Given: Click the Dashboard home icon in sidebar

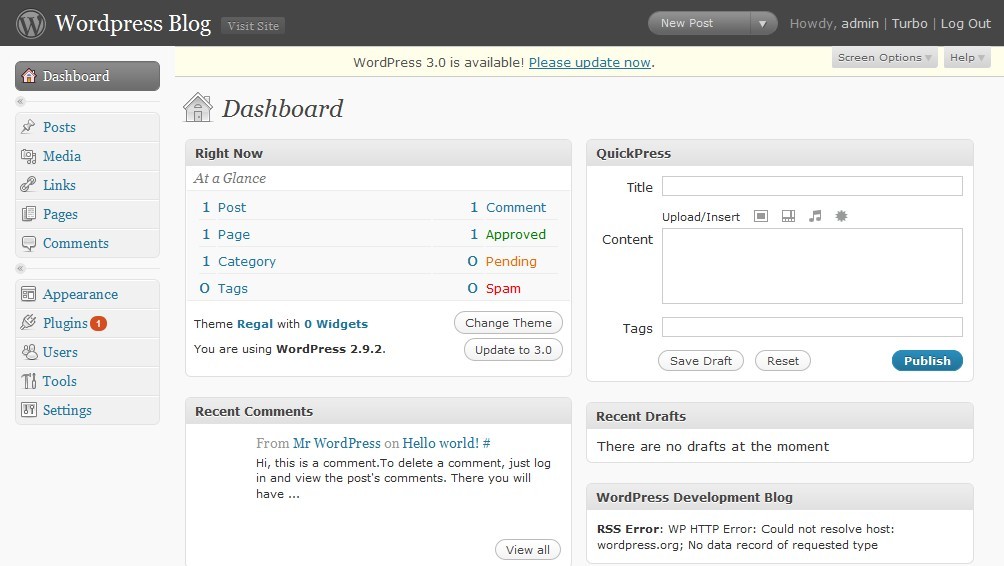Looking at the screenshot, I should pos(29,76).
